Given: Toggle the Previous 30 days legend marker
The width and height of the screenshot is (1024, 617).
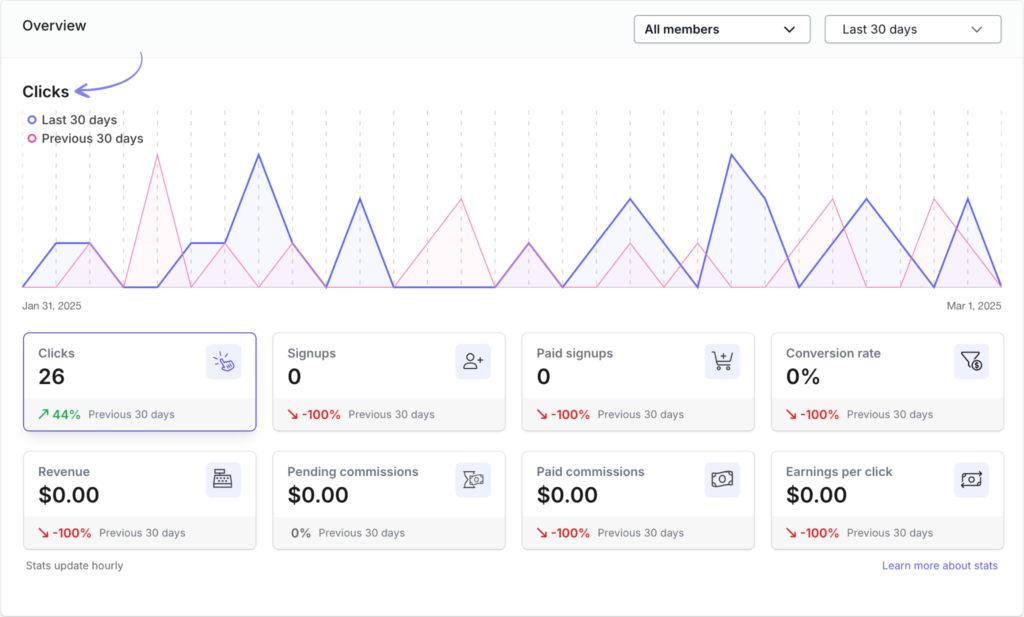Looking at the screenshot, I should click(x=31, y=138).
